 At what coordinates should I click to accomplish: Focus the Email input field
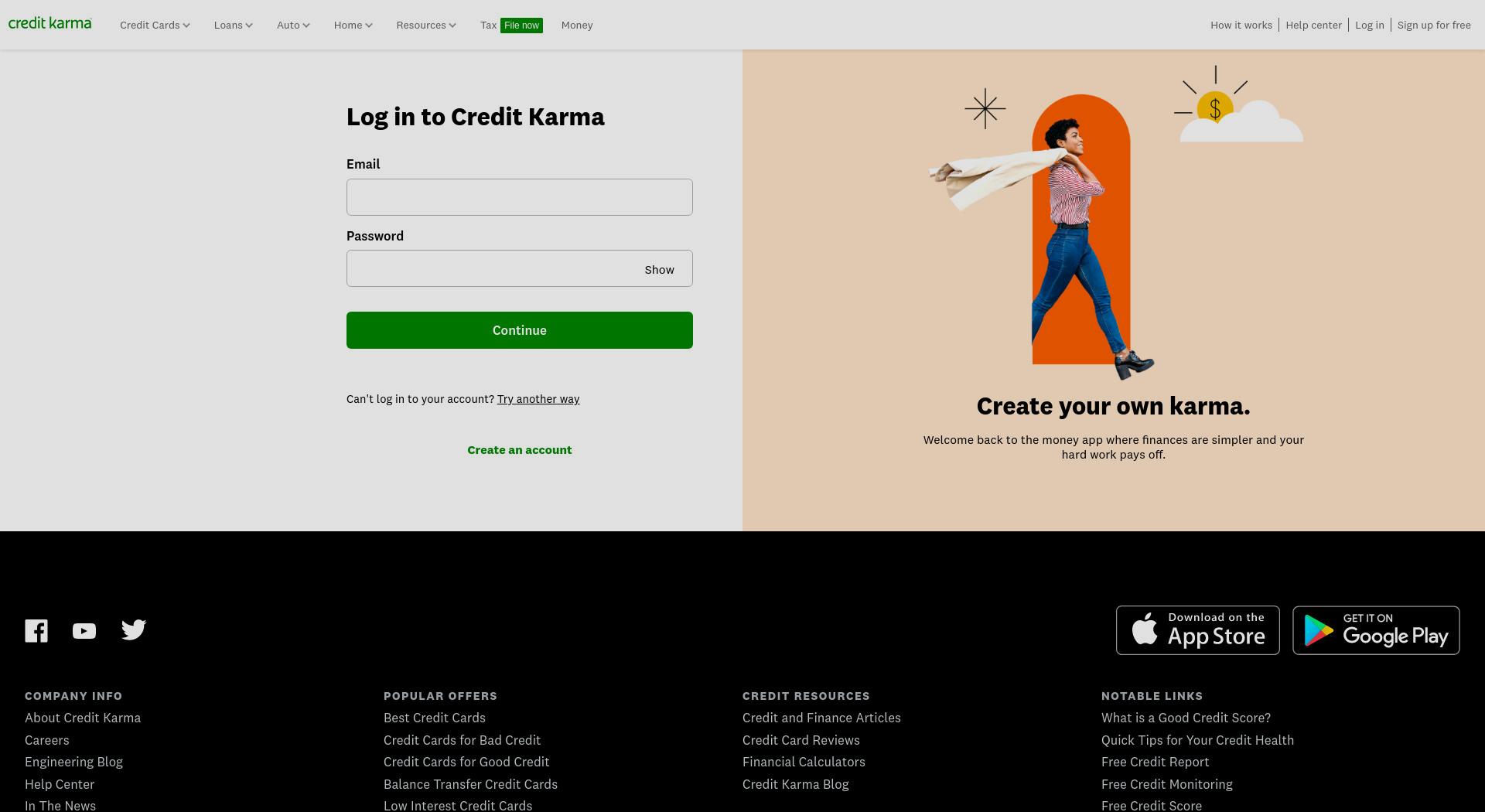(520, 197)
